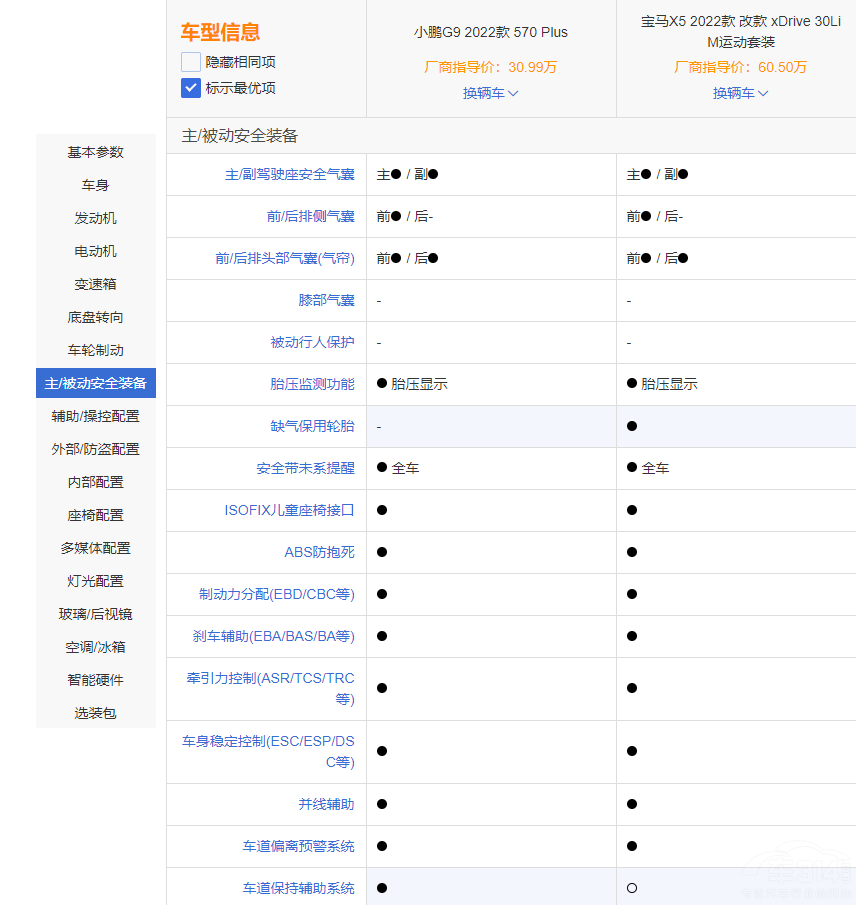Open the 换辆车 dropdown under 小鹏G9
856x905 pixels.
[x=490, y=93]
